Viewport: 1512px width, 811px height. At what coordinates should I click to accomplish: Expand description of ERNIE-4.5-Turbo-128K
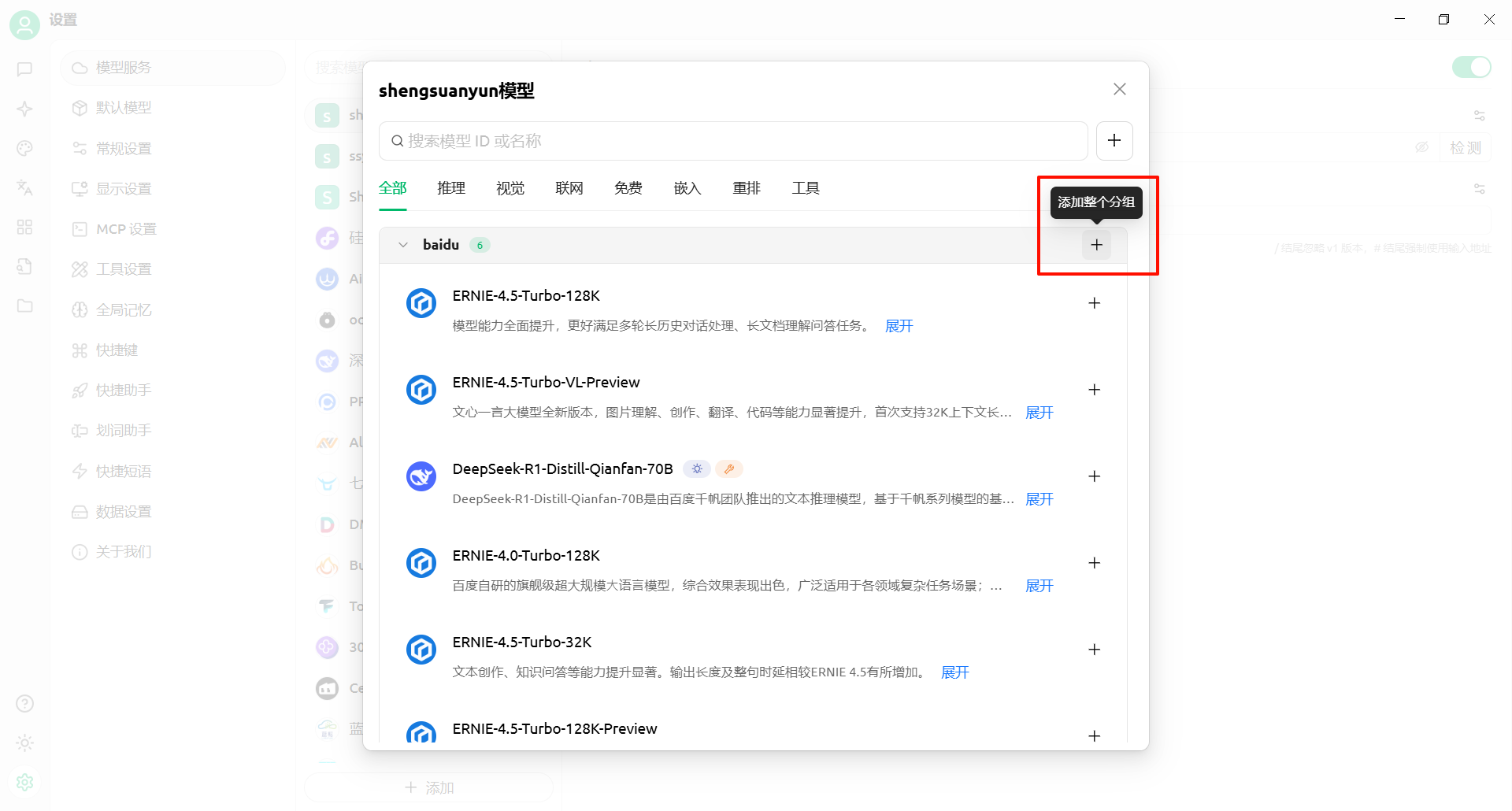tap(899, 326)
